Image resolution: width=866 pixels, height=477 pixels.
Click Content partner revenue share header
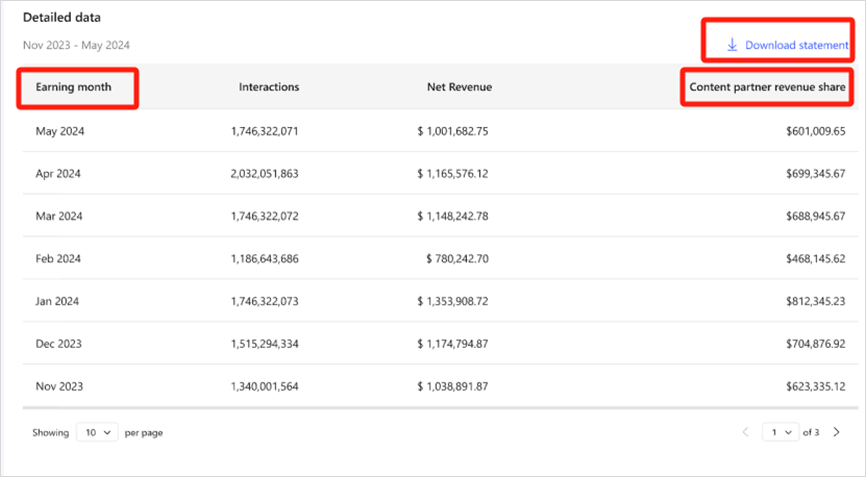pos(768,87)
